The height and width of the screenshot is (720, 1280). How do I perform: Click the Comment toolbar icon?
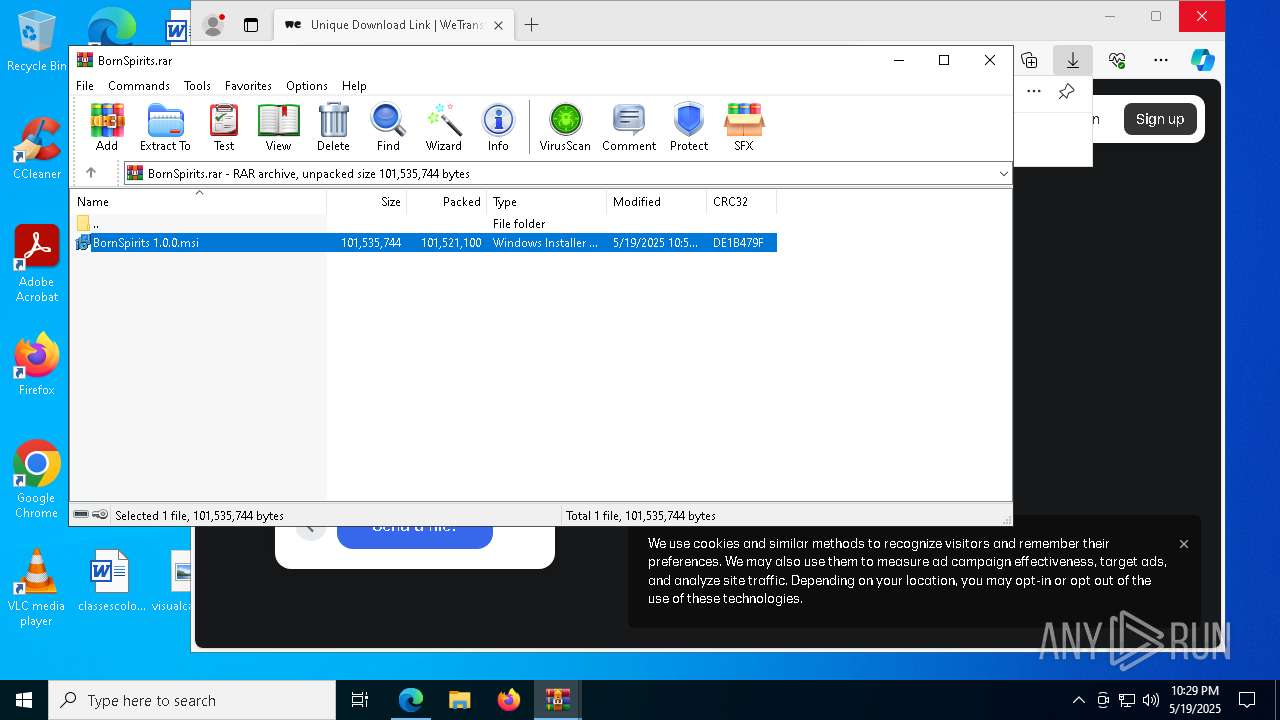[x=629, y=127]
